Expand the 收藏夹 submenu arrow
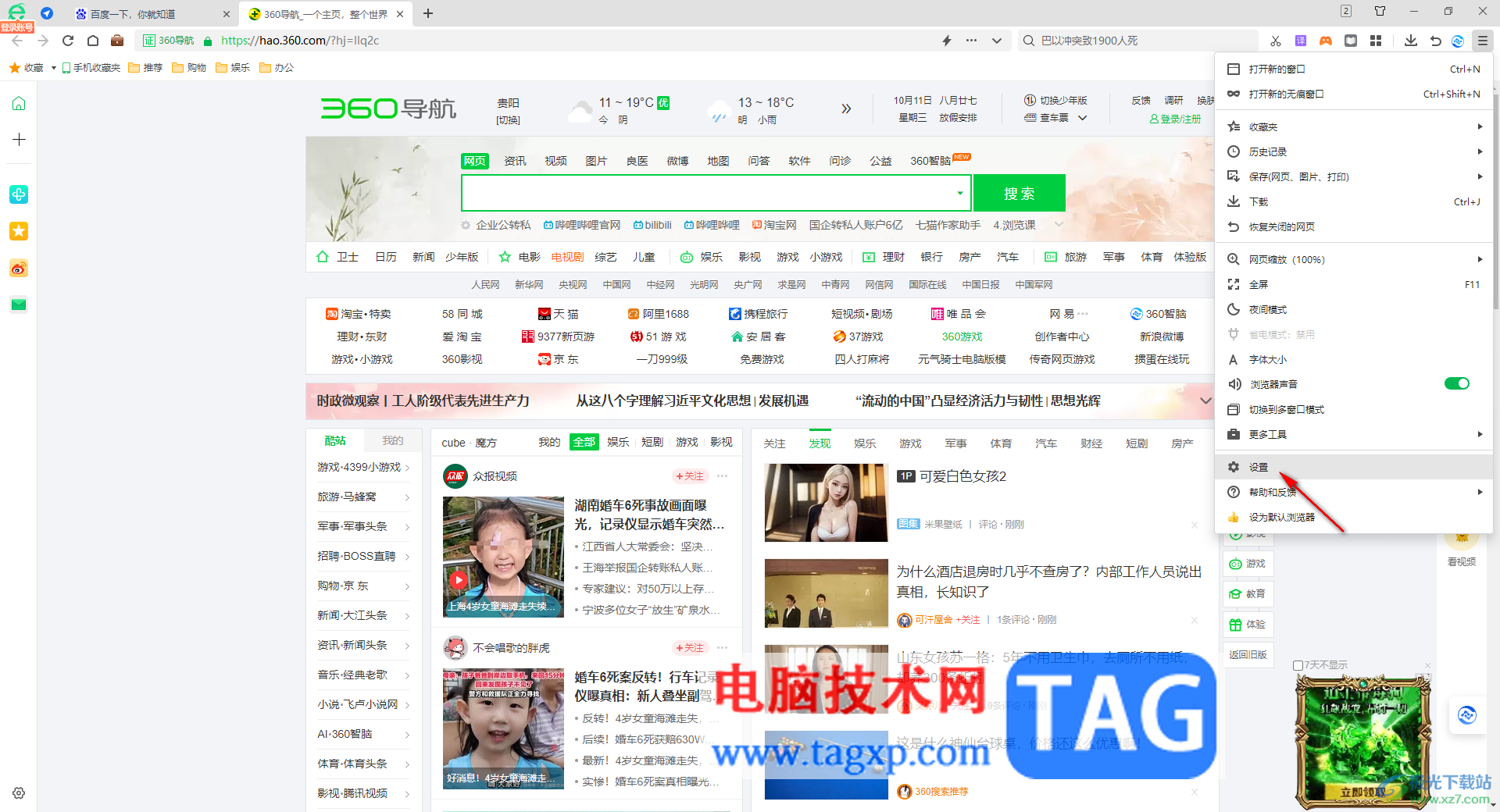 point(1480,126)
